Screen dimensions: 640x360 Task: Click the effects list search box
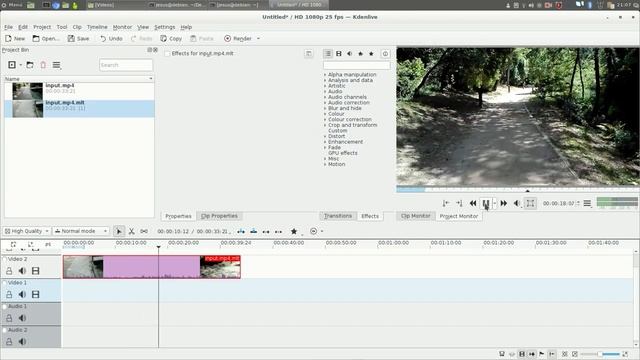357,65
